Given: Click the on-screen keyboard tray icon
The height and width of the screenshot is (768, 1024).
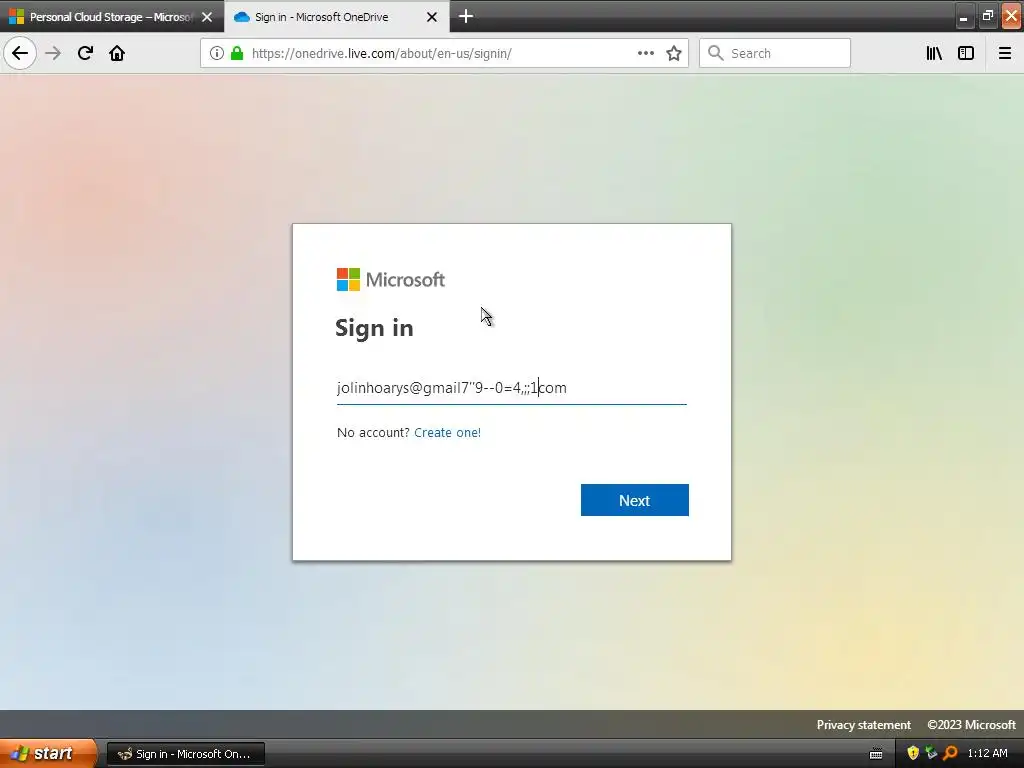Looking at the screenshot, I should (876, 754).
